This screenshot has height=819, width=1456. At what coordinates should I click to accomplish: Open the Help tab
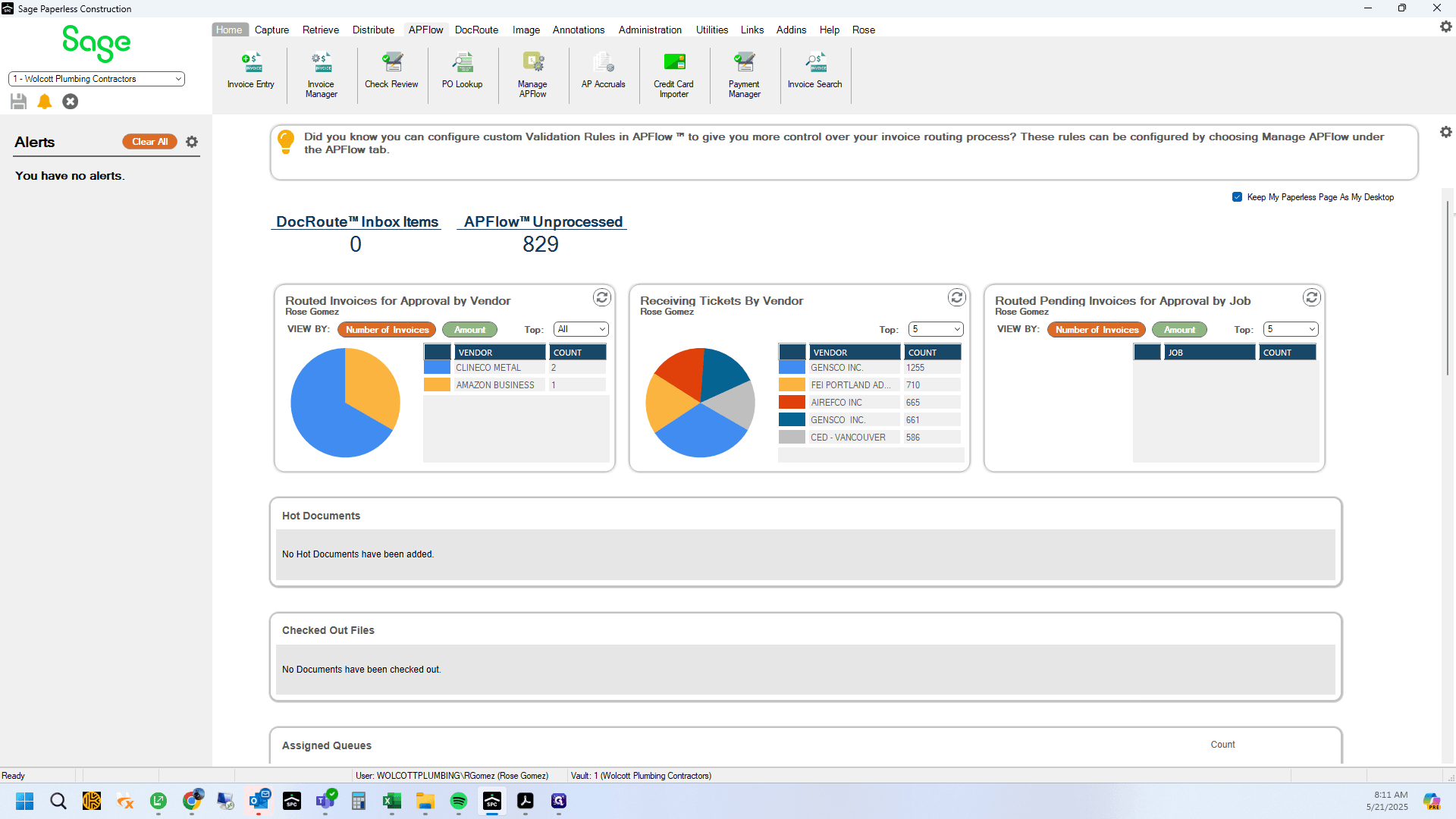[829, 30]
